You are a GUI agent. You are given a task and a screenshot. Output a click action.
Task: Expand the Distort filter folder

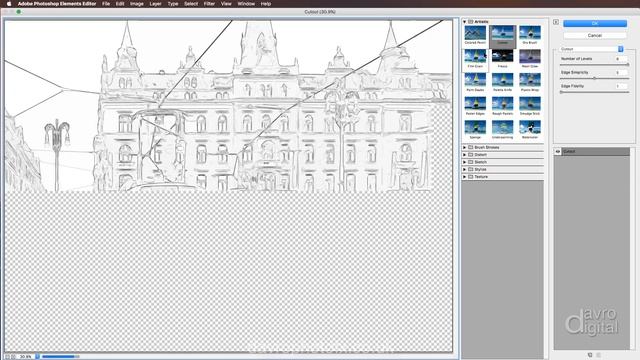point(464,155)
